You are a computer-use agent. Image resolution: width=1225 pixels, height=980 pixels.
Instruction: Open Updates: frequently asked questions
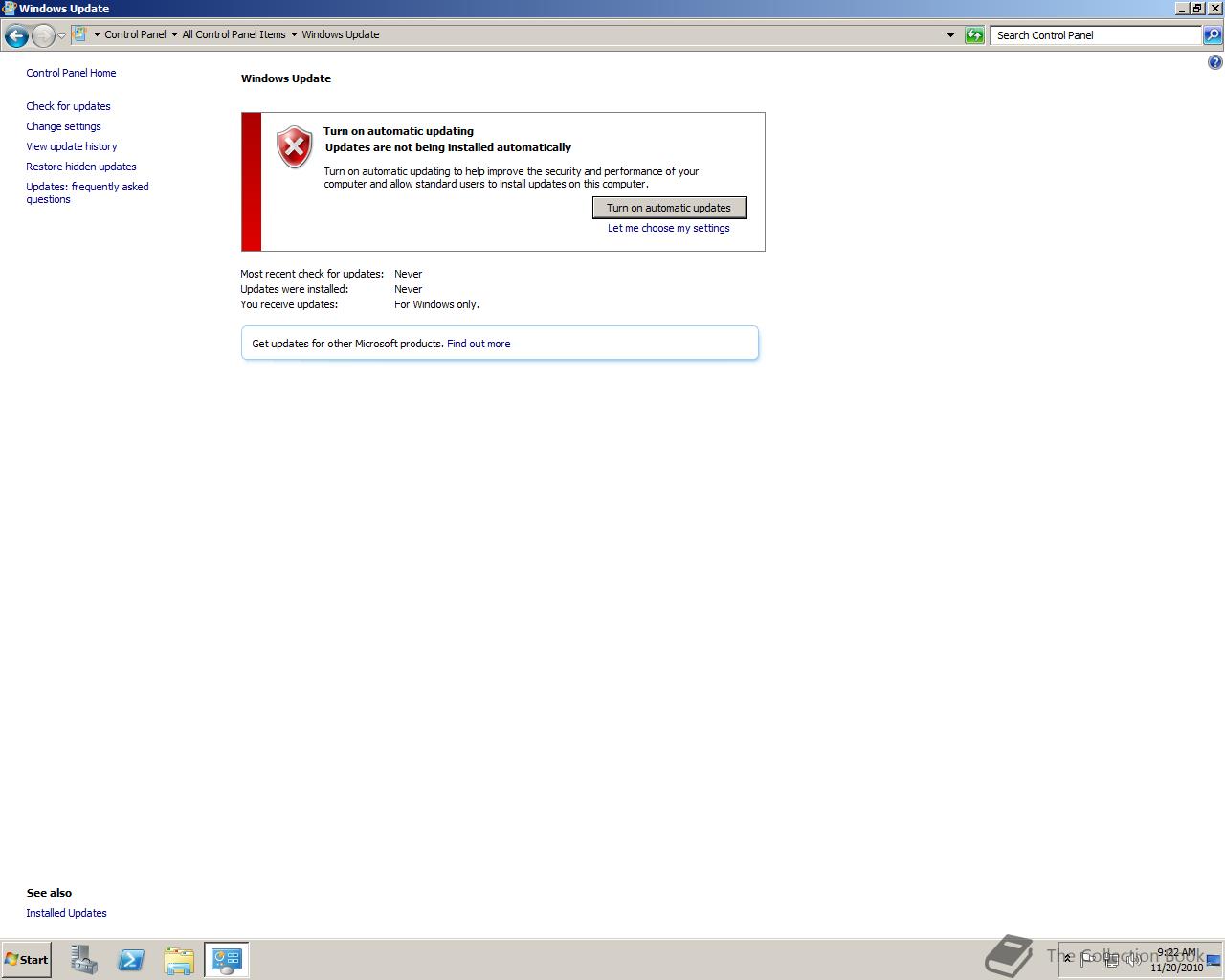coord(87,192)
